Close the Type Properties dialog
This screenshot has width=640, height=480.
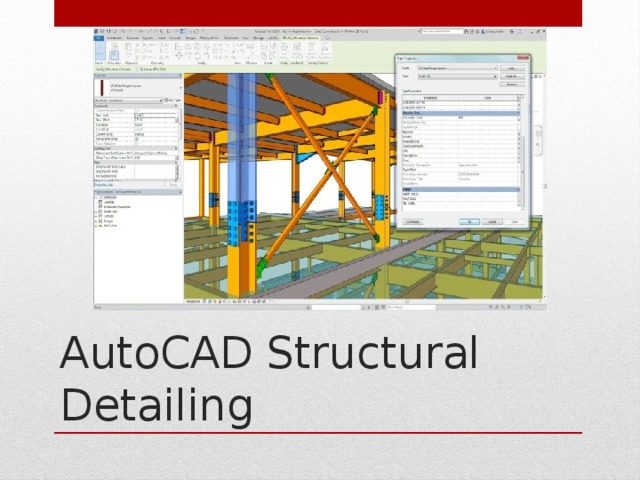[x=523, y=58]
